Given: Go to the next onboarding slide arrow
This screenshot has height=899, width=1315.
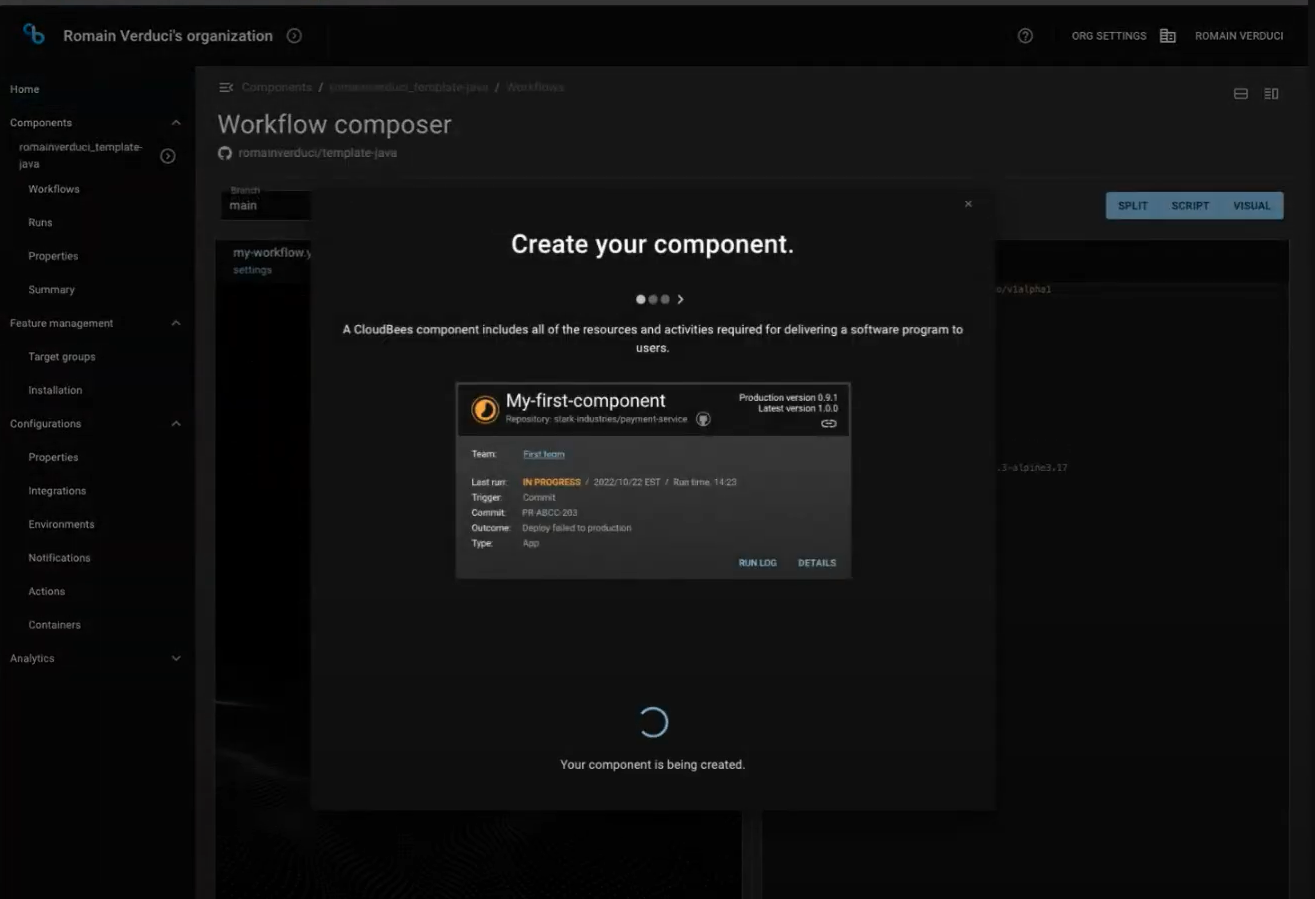Looking at the screenshot, I should coord(680,299).
